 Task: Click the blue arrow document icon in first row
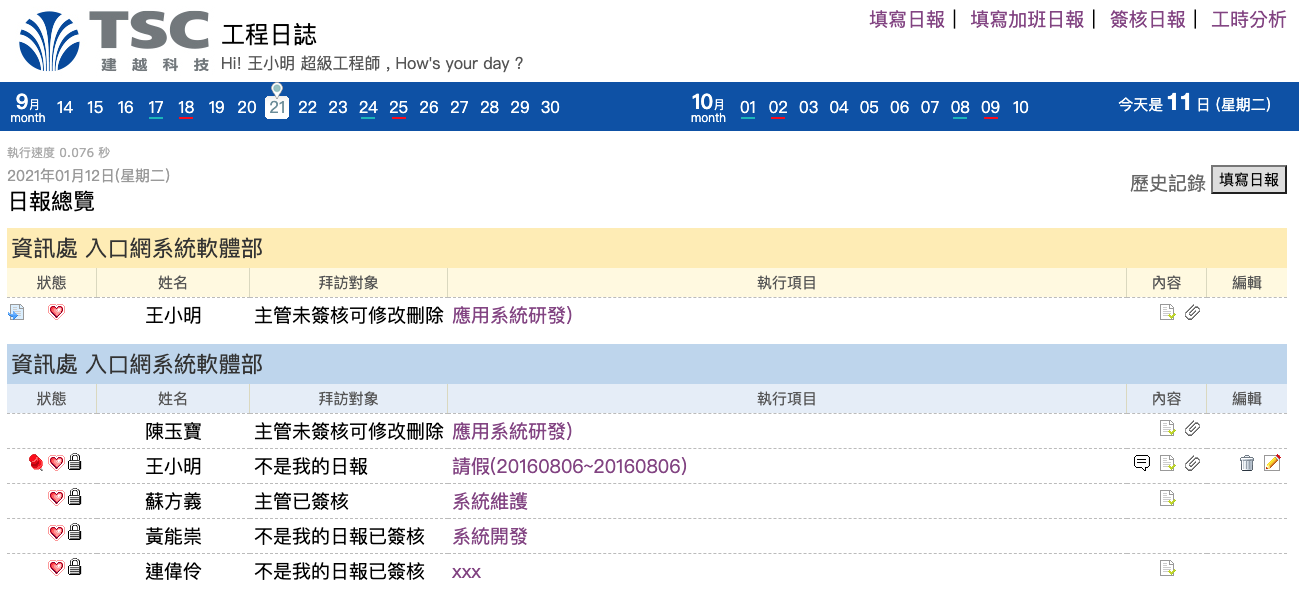point(16,313)
